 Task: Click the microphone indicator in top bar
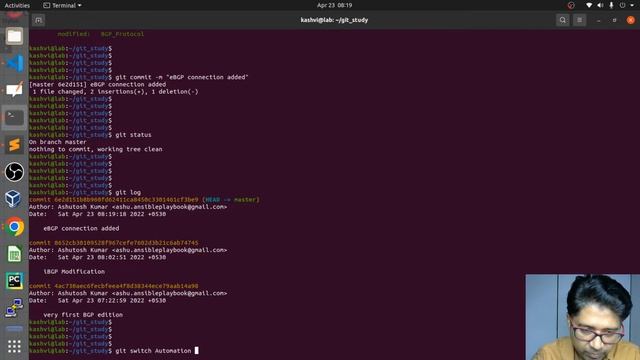point(611,5)
